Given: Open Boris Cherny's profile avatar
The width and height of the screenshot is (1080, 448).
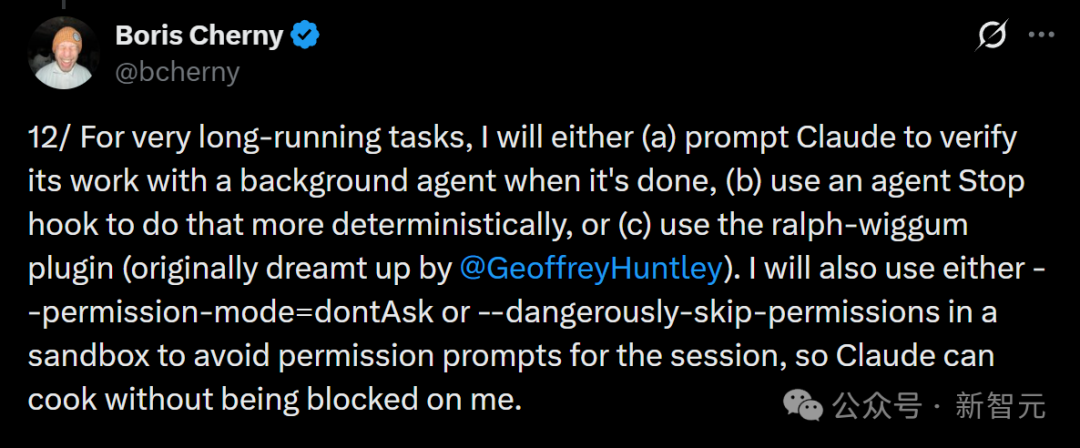Looking at the screenshot, I should [63, 52].
